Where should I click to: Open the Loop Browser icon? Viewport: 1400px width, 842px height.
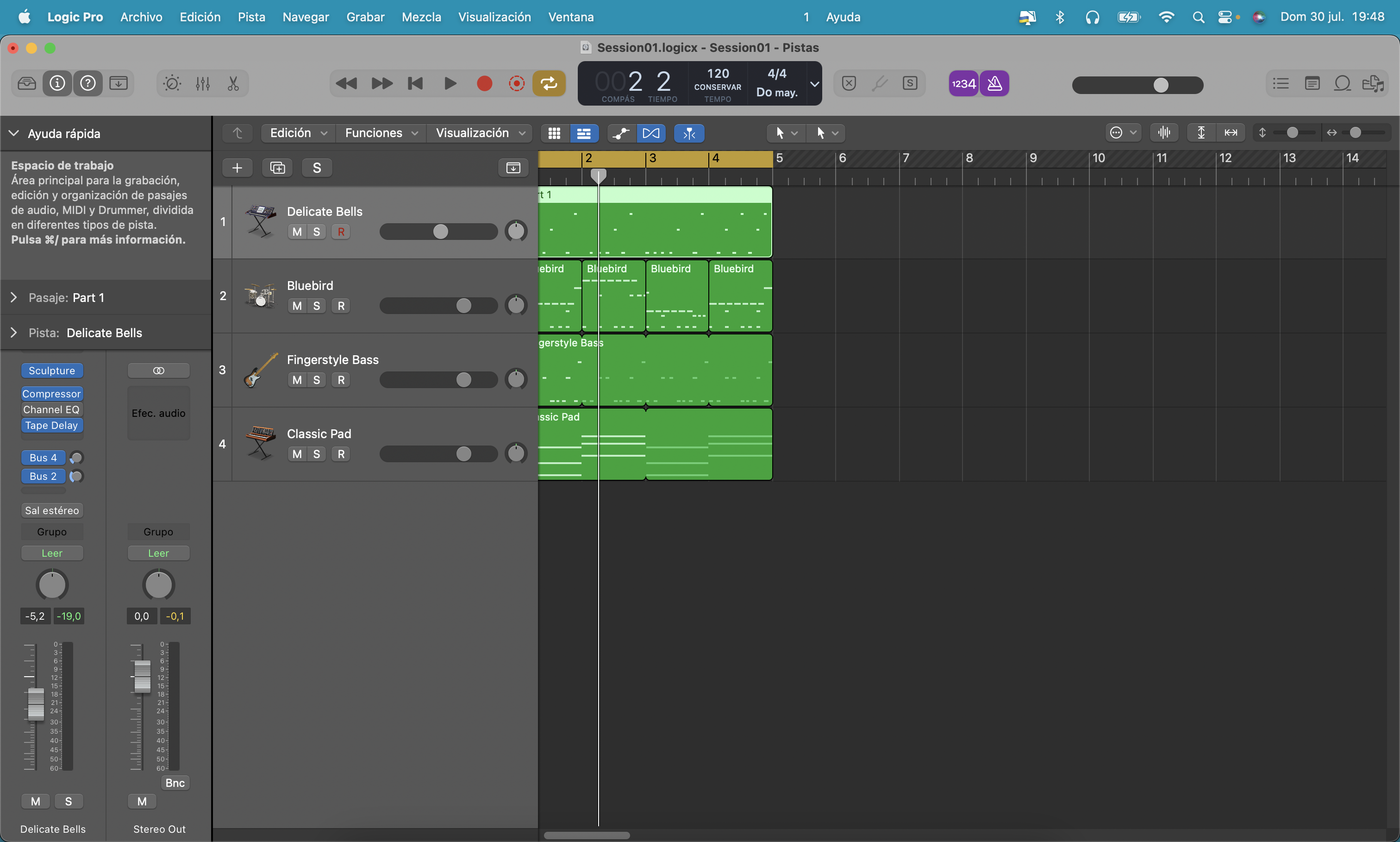tap(1342, 83)
